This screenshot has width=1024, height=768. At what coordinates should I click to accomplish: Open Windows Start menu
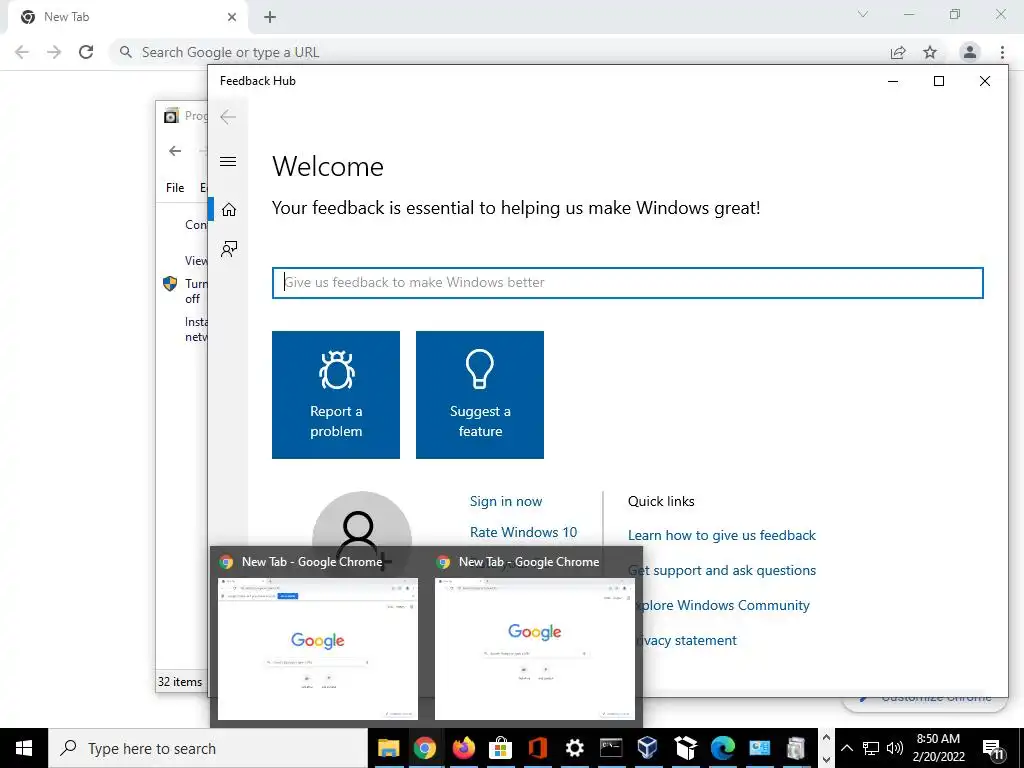click(x=24, y=748)
